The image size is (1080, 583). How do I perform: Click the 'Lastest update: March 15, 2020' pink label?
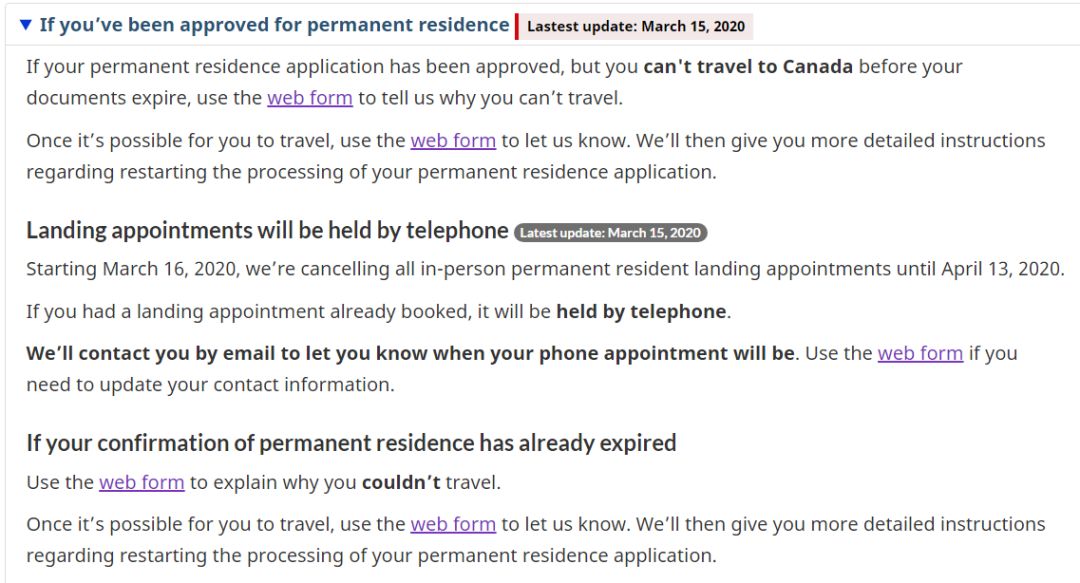pos(635,26)
